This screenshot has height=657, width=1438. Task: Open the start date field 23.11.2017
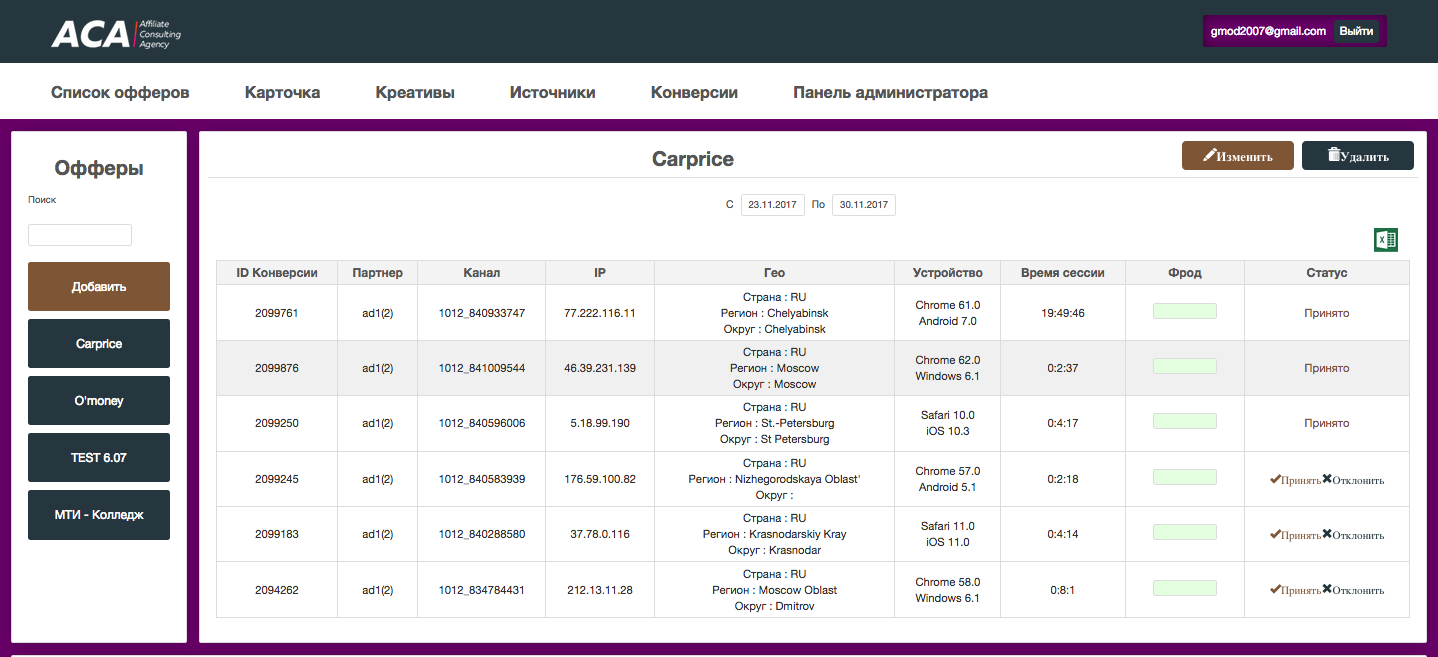772,205
